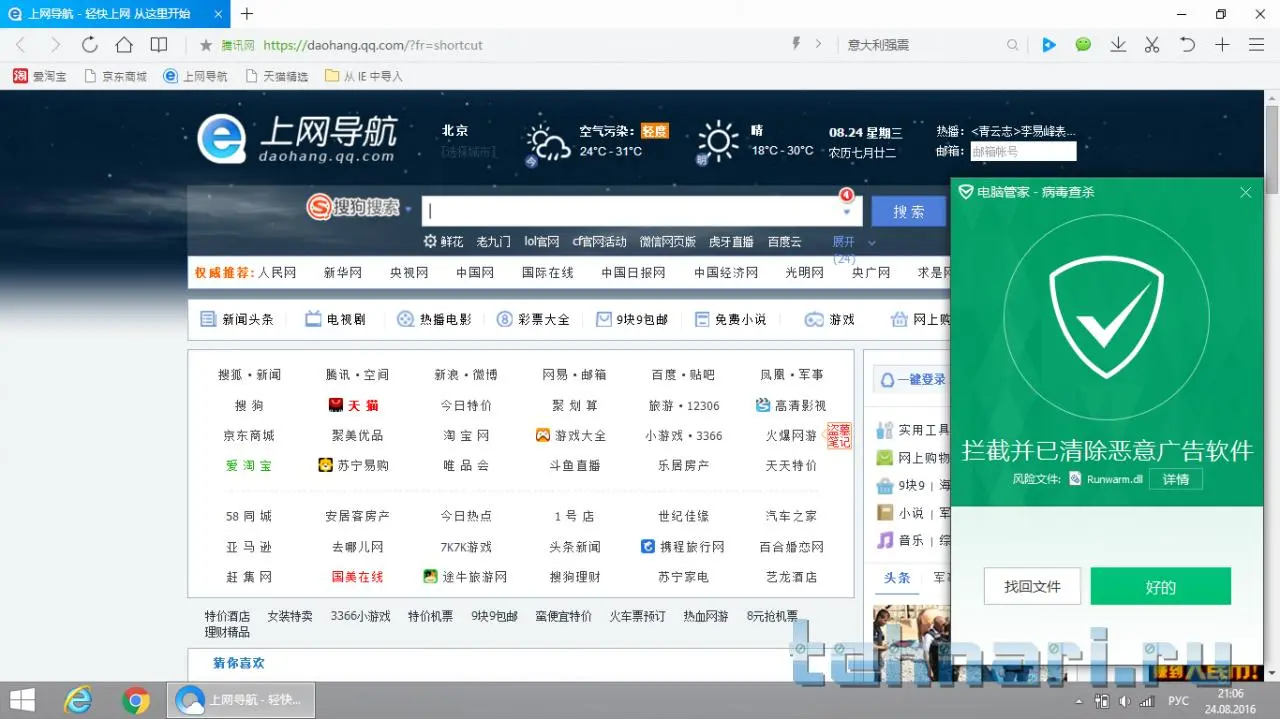
Task: Select the 电视剧 category tab
Action: click(335, 319)
